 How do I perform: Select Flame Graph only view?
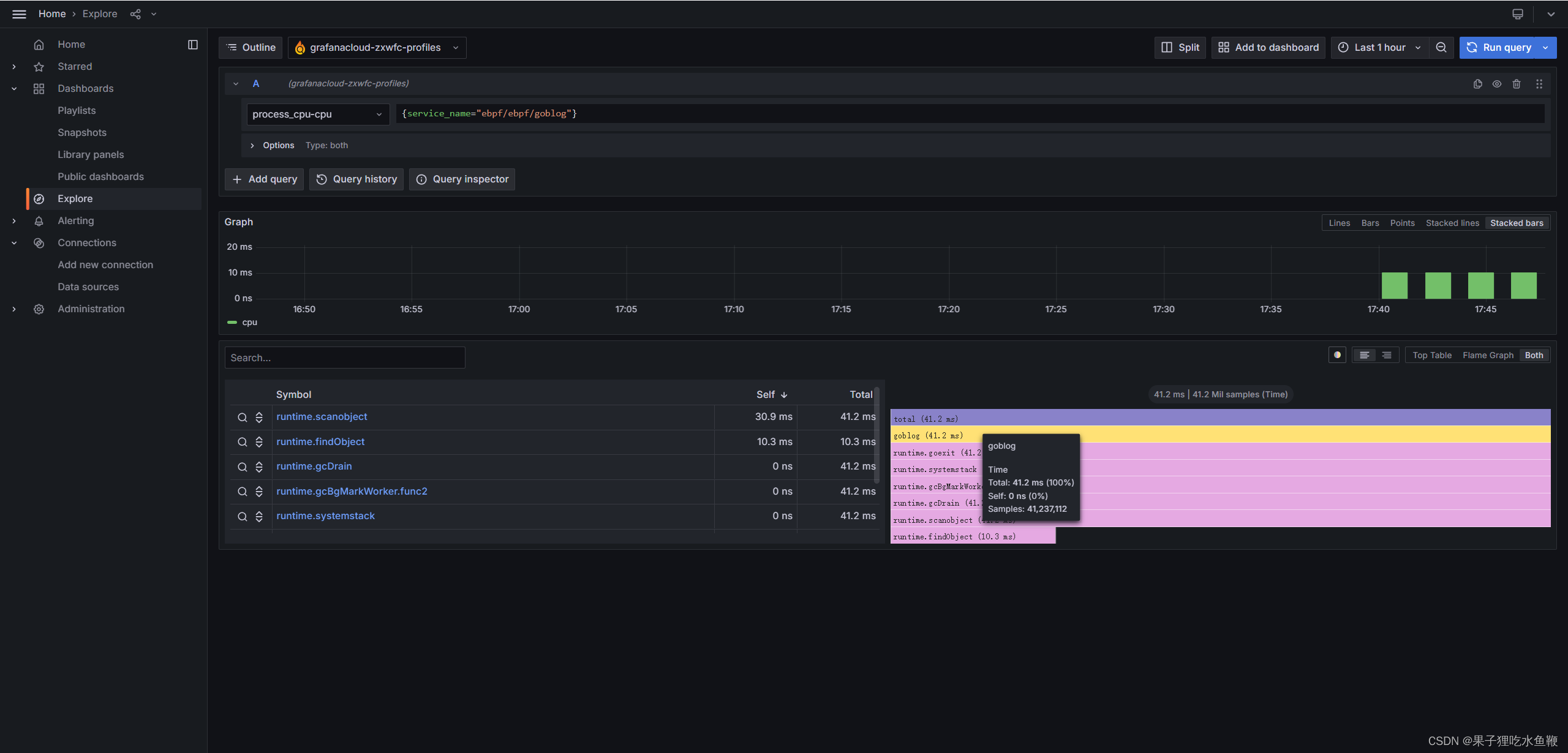[1488, 355]
